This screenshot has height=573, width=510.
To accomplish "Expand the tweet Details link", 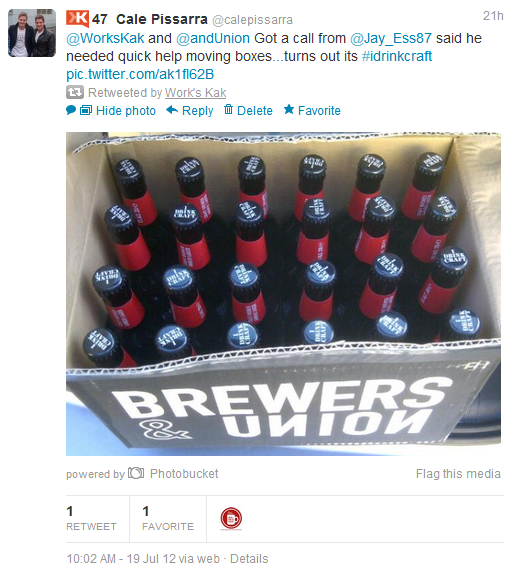I will point(249,559).
